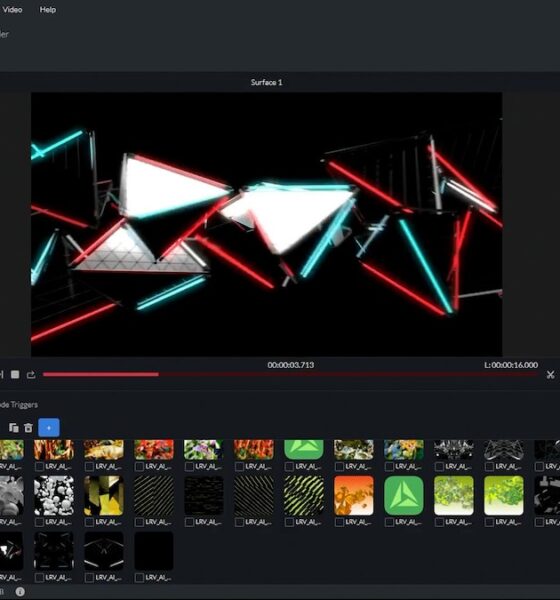Click the share arrow icon beside stop
Image resolution: width=560 pixels, height=600 pixels.
click(x=31, y=375)
